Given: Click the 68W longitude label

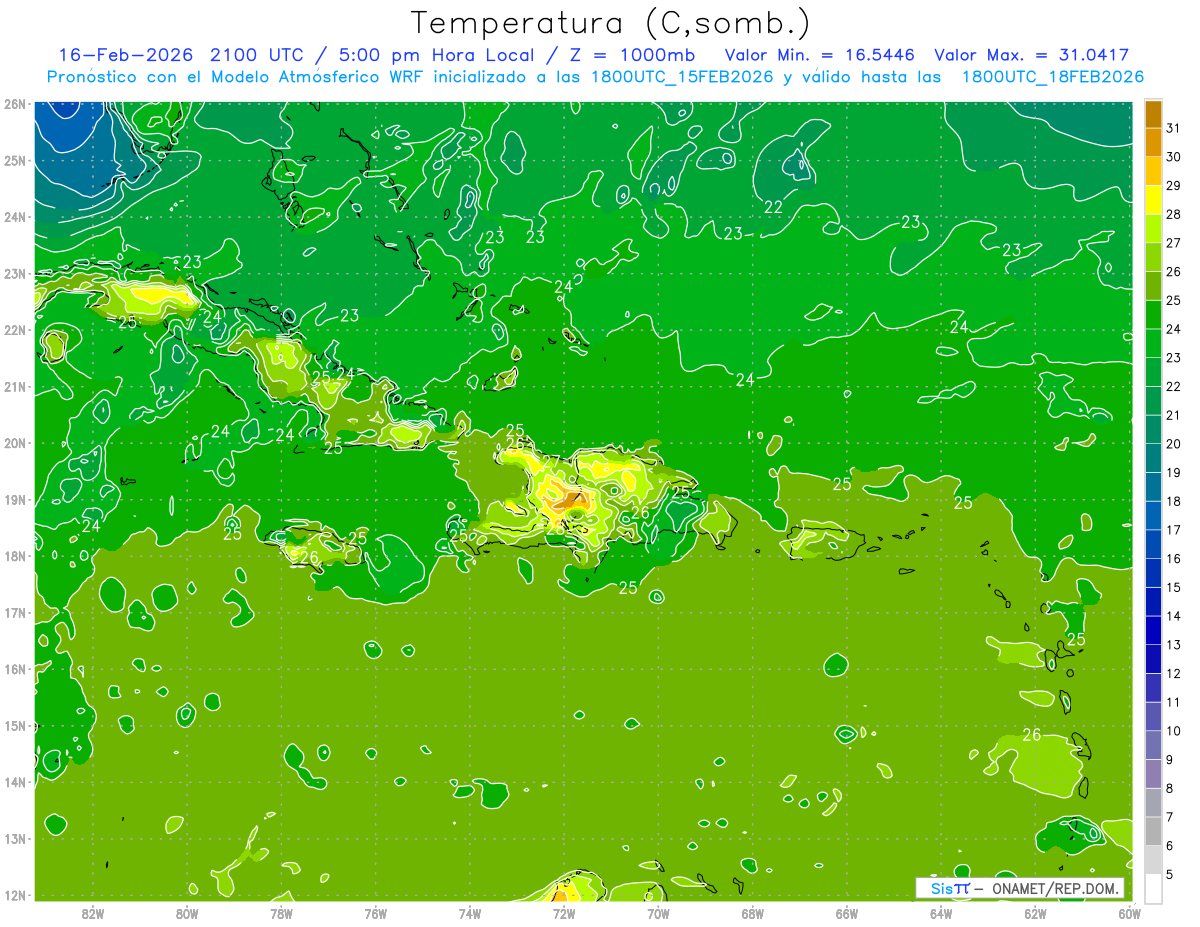Looking at the screenshot, I should pyautogui.click(x=752, y=912).
